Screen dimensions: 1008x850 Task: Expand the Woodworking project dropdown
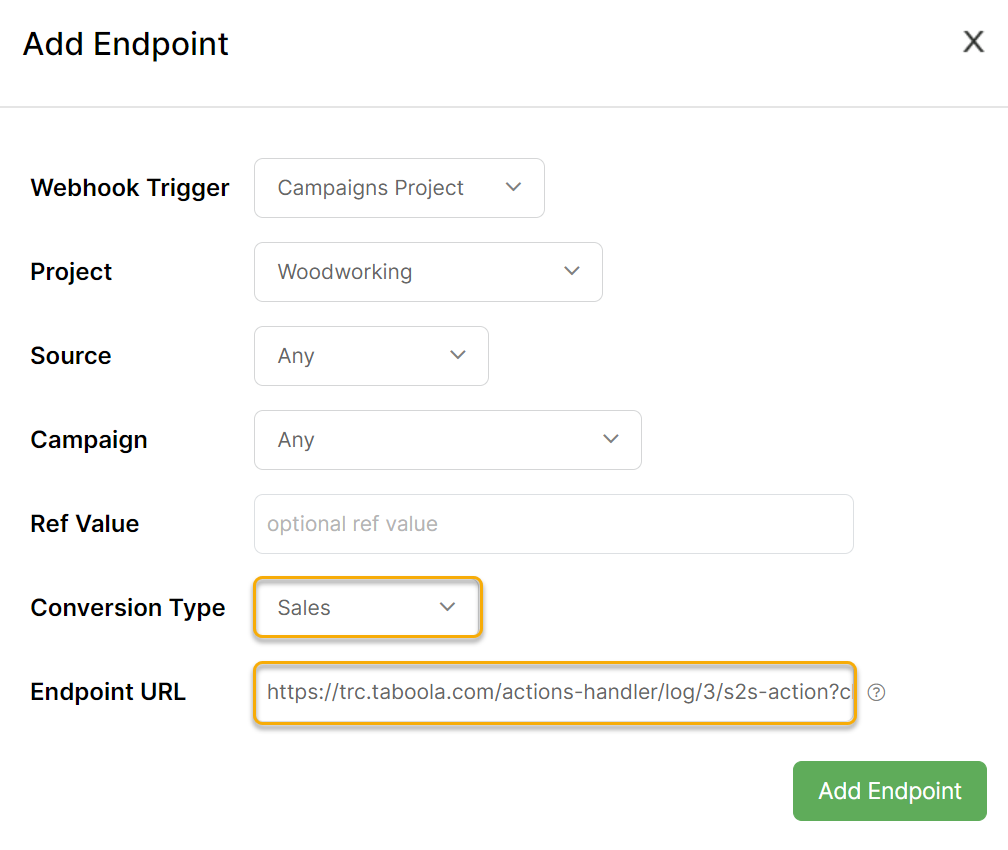click(x=427, y=272)
